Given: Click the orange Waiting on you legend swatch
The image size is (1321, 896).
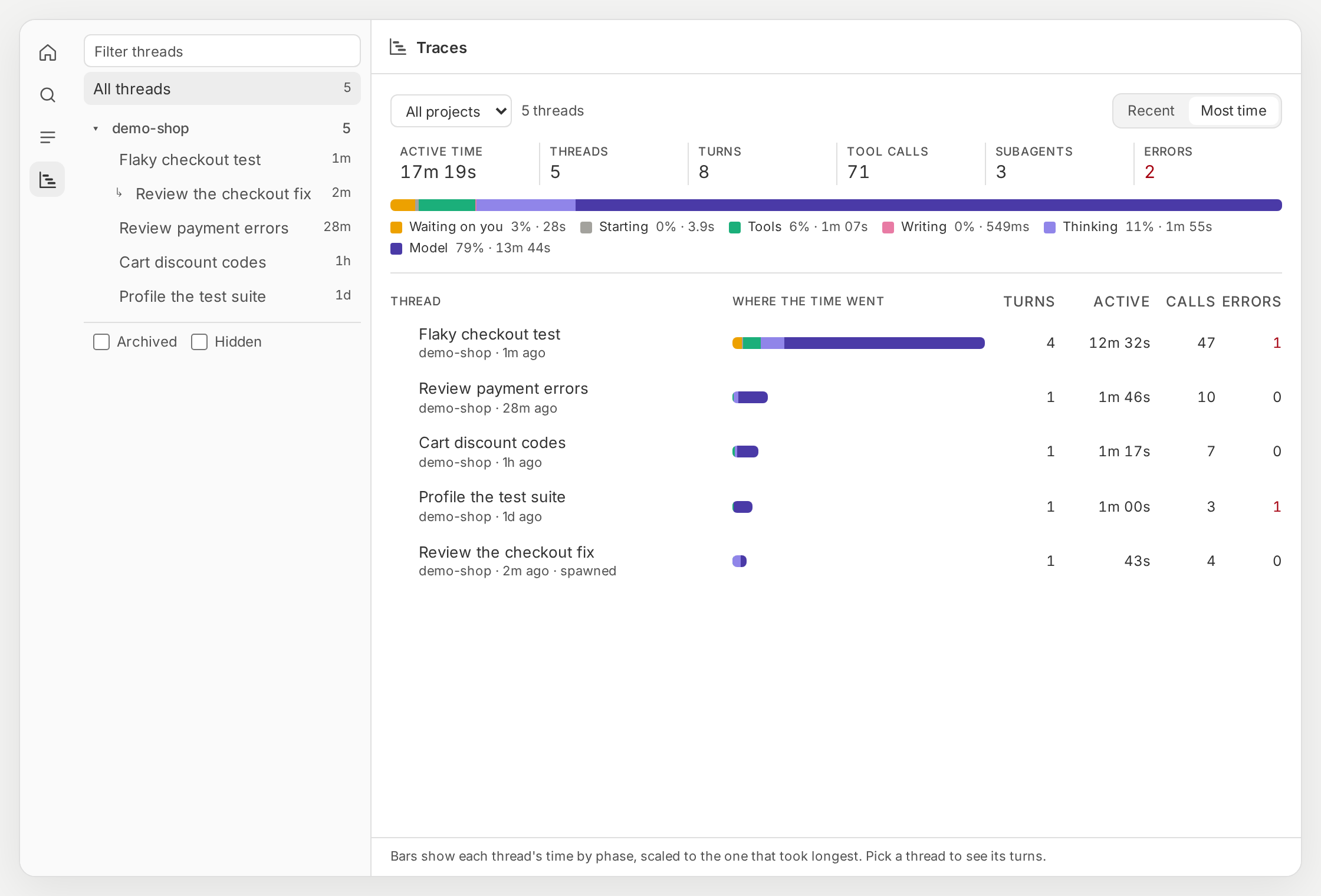Looking at the screenshot, I should pos(396,228).
